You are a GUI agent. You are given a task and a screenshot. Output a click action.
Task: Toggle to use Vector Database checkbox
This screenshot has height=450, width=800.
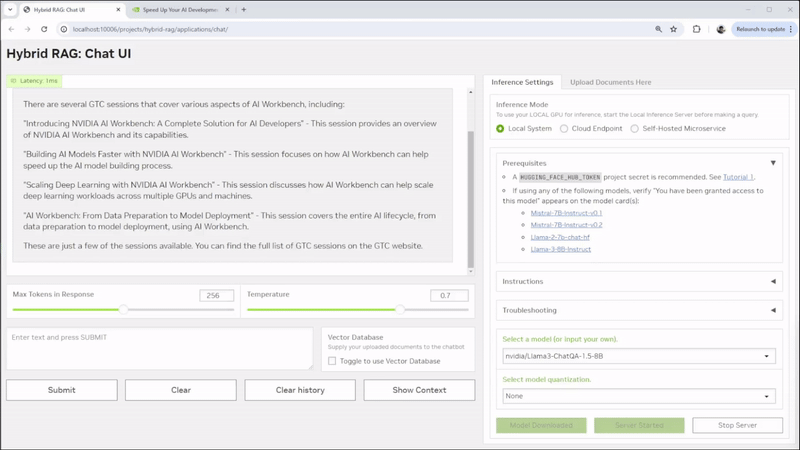tap(332, 361)
